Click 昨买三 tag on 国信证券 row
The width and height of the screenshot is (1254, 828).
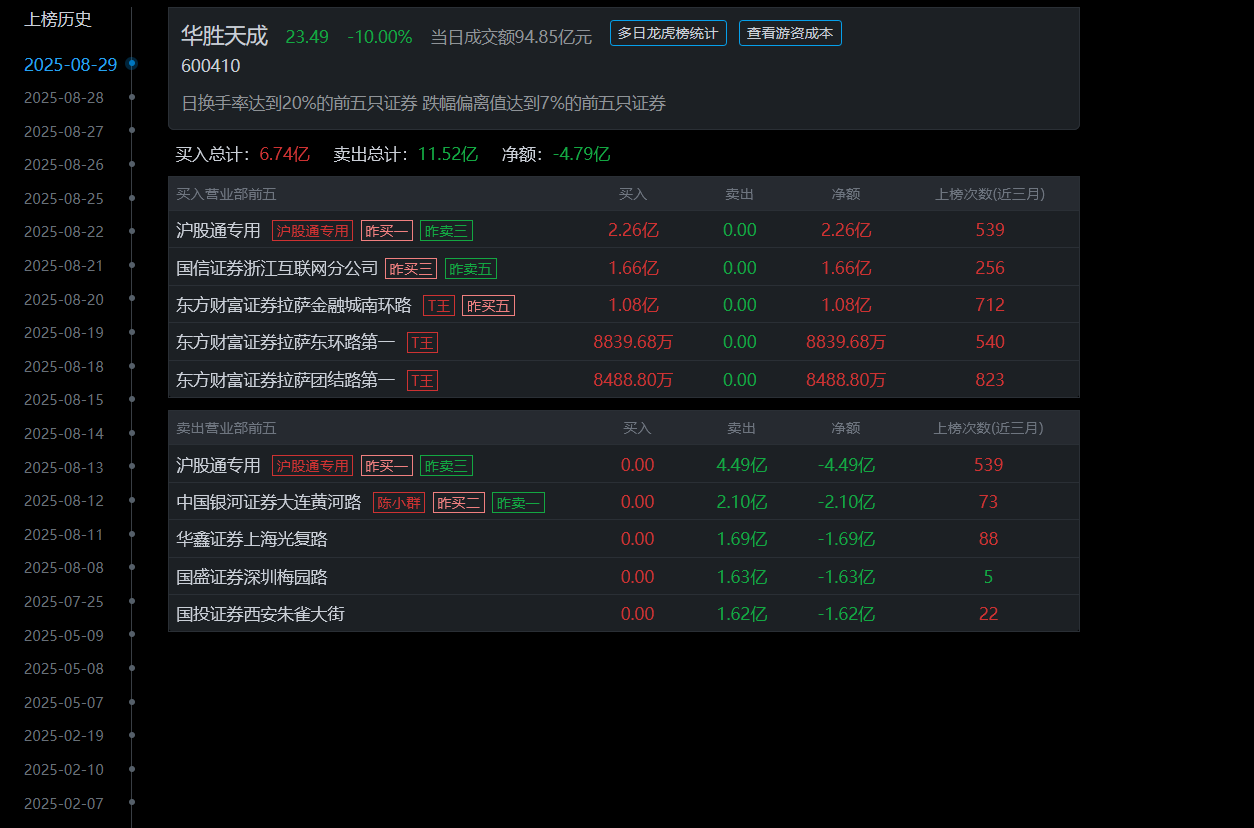tap(411, 269)
